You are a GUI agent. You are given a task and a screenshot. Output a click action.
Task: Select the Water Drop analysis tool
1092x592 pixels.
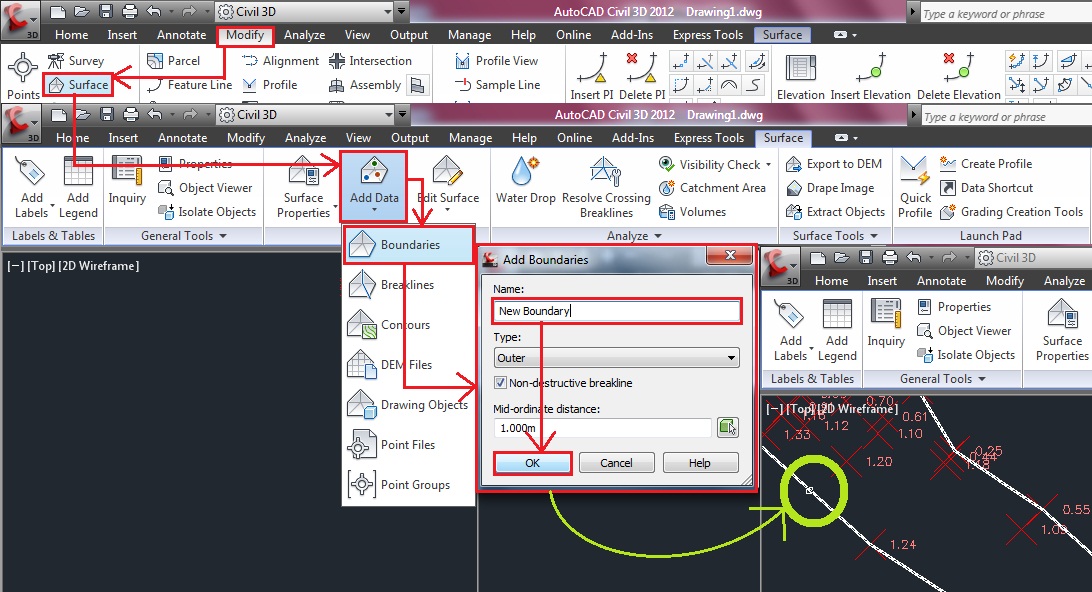tap(525, 180)
